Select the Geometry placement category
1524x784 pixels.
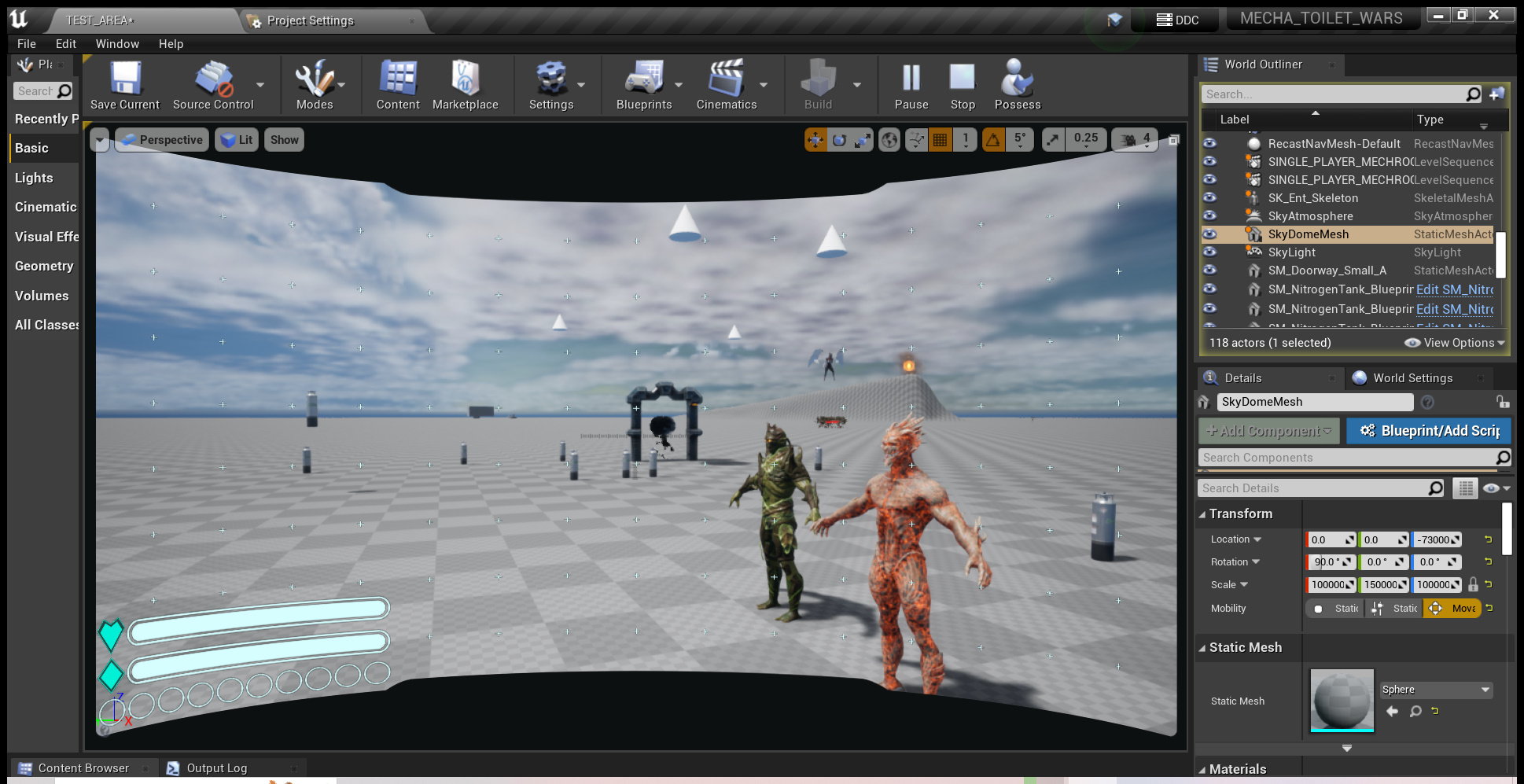[44, 266]
